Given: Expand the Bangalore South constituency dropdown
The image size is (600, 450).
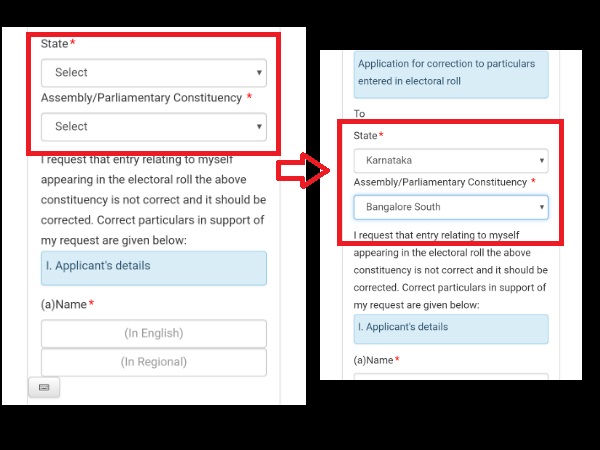Looking at the screenshot, I should (451, 207).
